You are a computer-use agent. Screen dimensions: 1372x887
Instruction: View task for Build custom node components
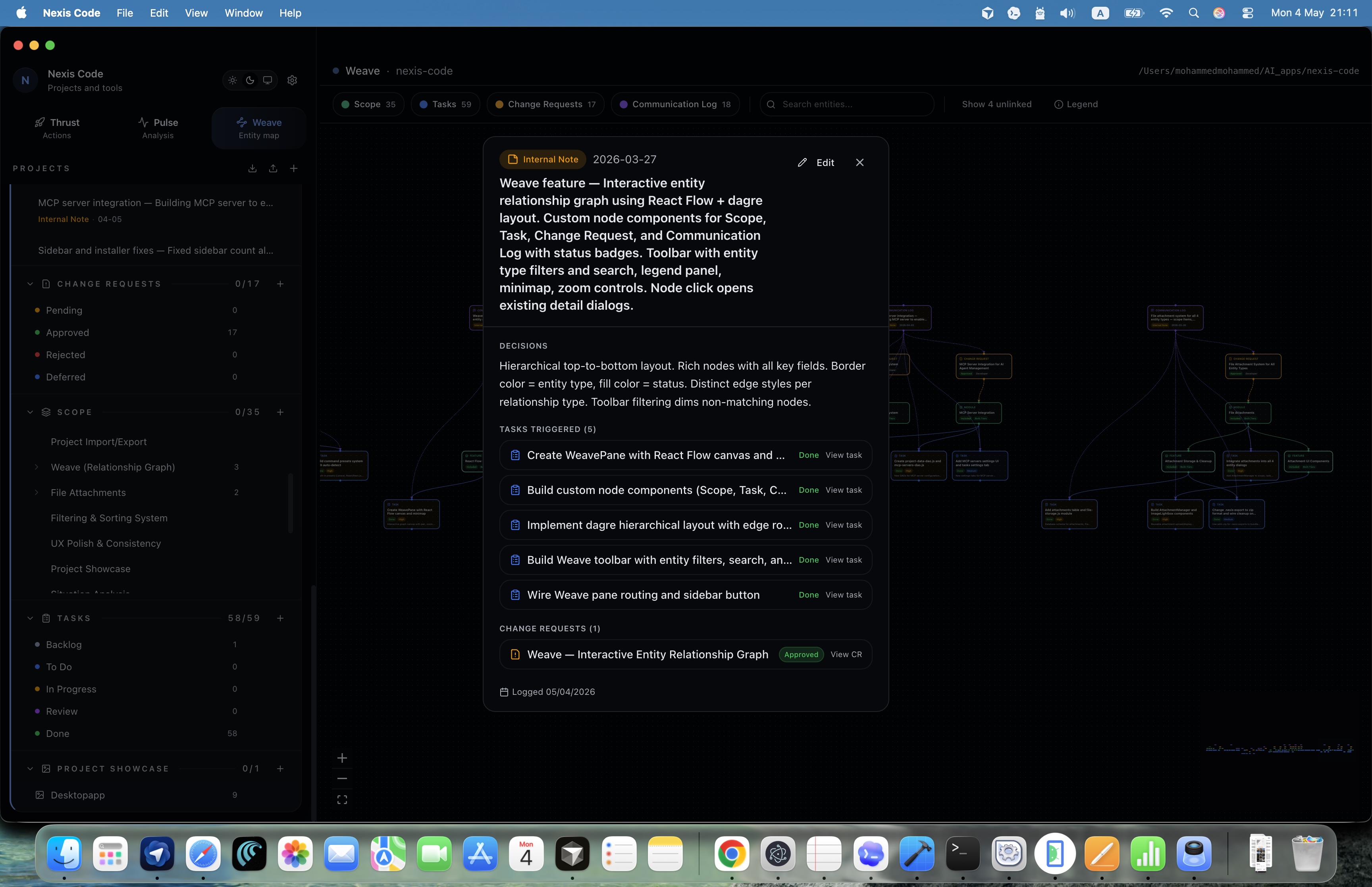tap(844, 490)
